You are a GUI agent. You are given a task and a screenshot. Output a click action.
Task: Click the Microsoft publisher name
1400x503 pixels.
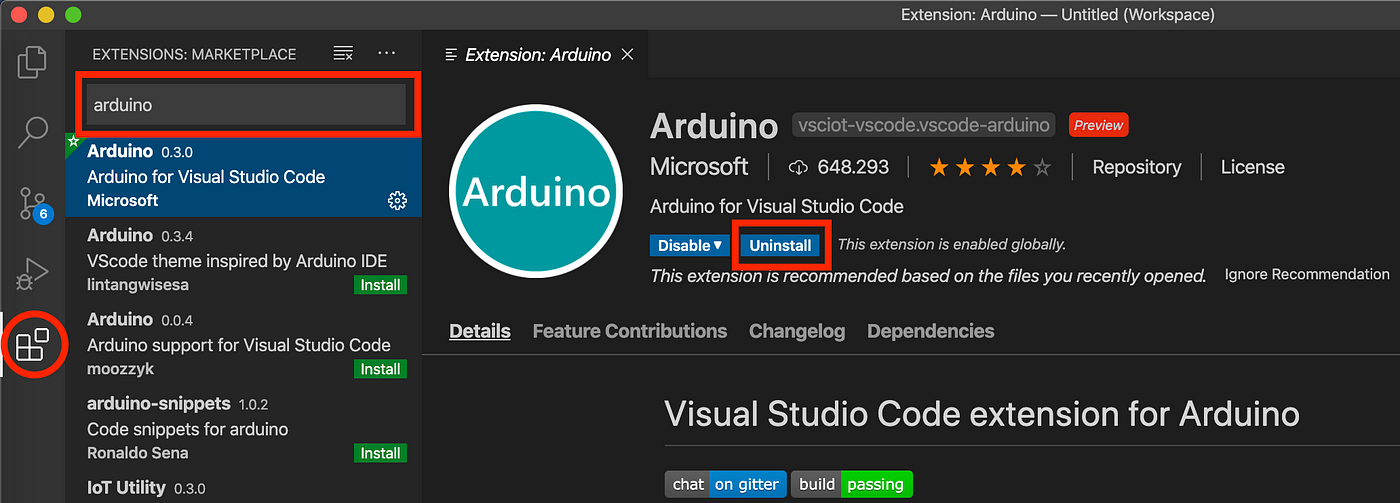(x=699, y=167)
